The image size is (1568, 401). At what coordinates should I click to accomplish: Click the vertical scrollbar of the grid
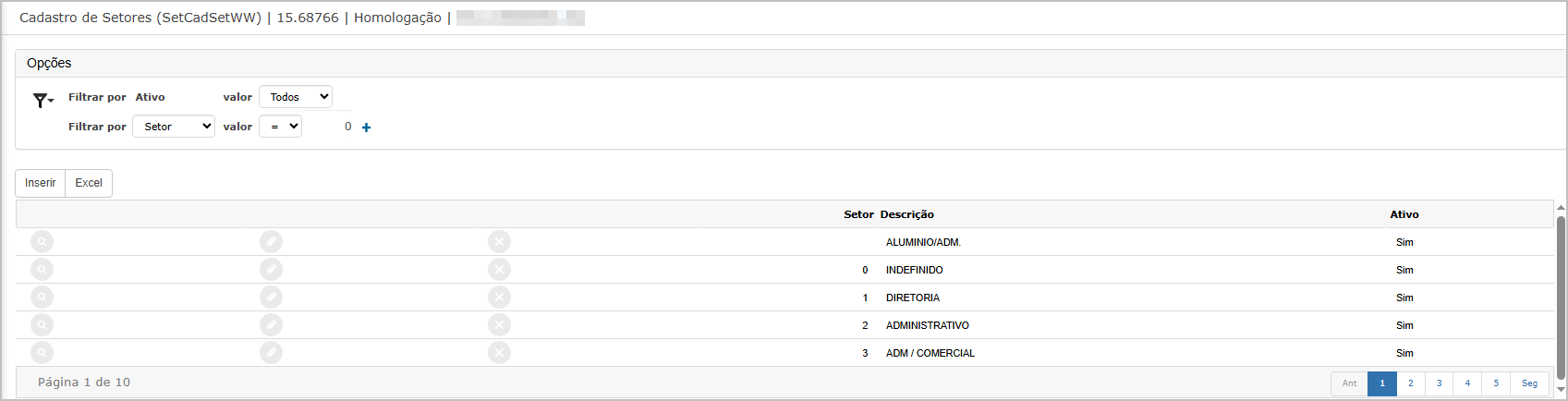[x=1561, y=298]
